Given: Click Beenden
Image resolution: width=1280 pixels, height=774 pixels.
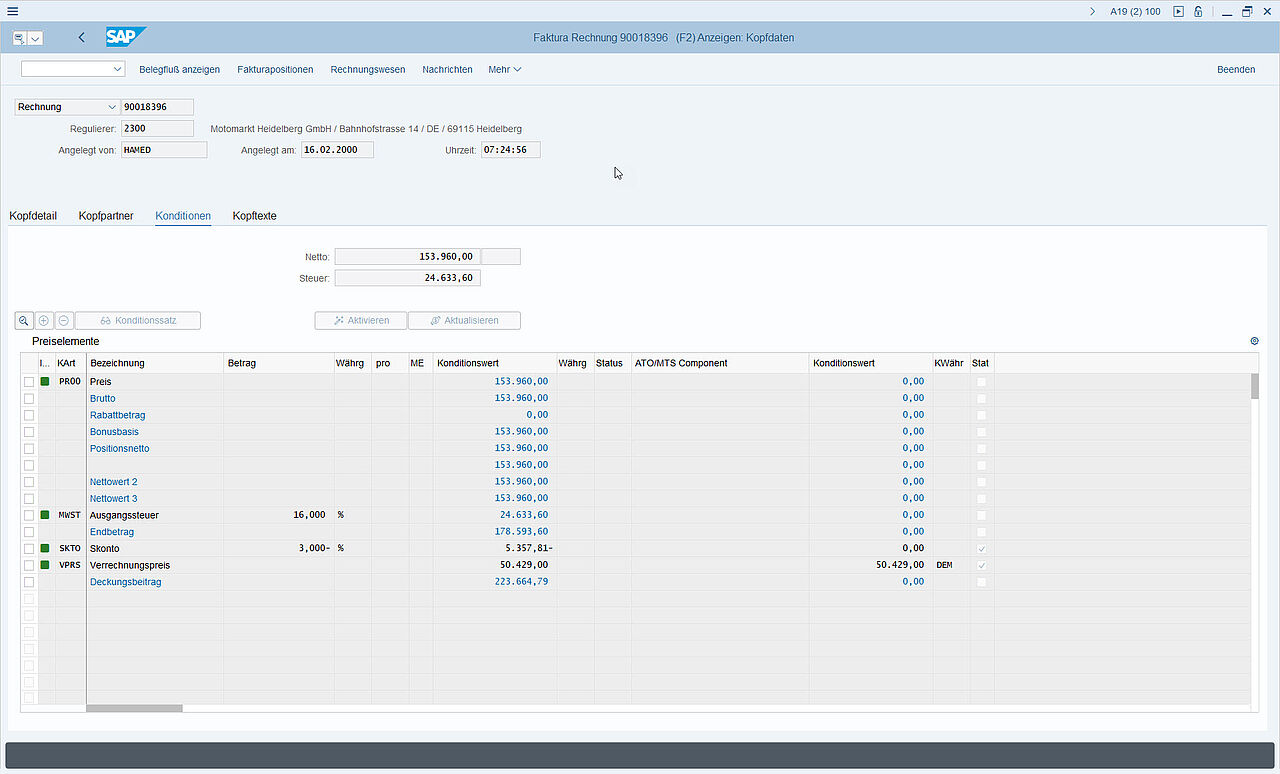Looking at the screenshot, I should tap(1236, 70).
